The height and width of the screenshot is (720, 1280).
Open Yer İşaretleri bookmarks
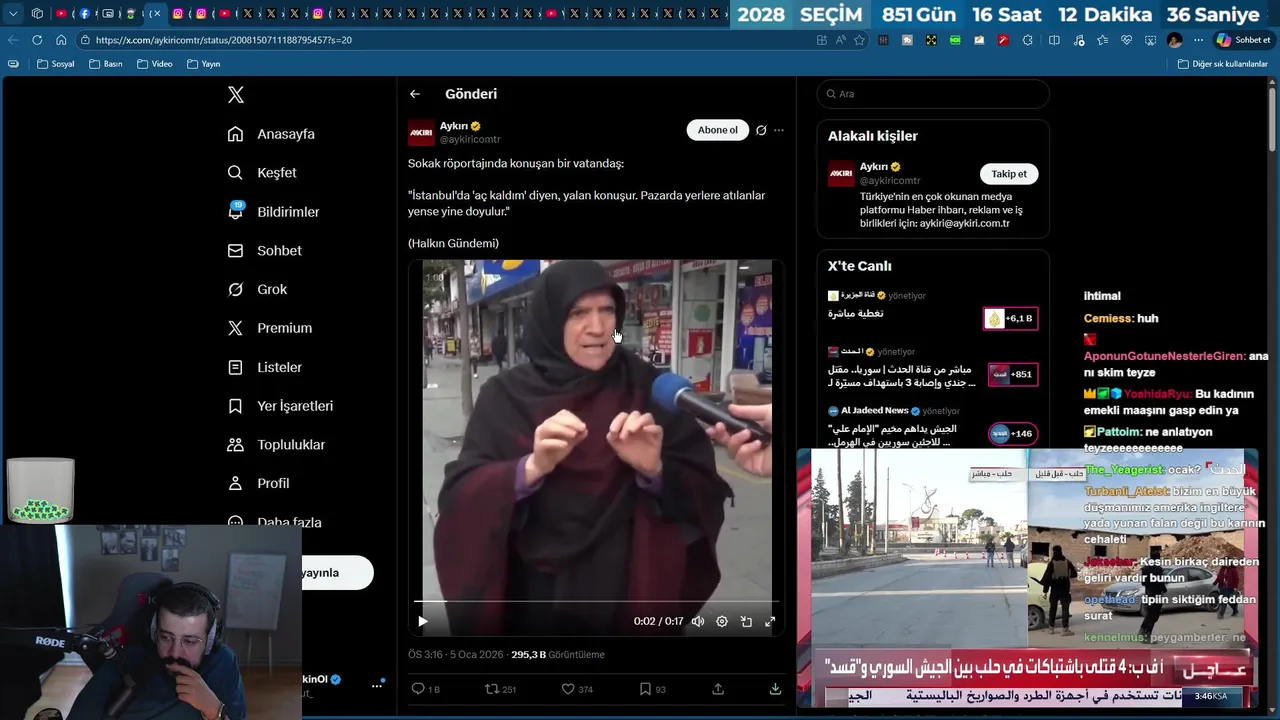(x=280, y=406)
